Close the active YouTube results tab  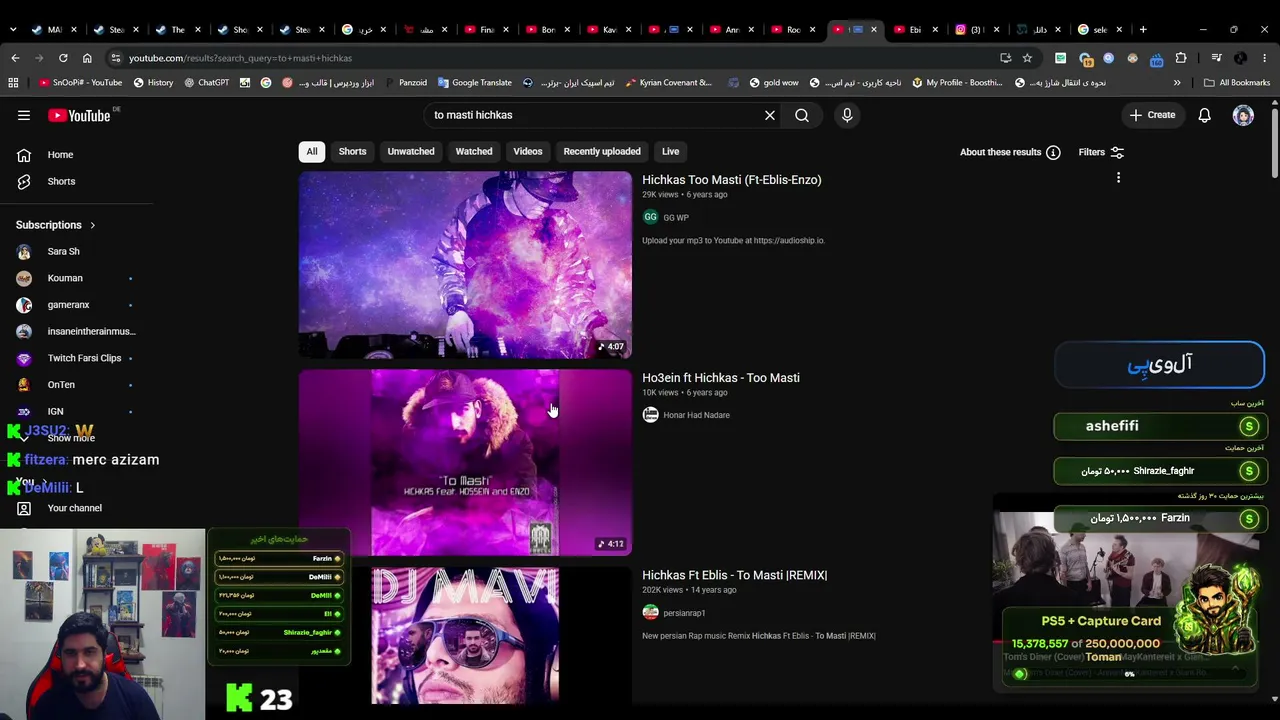point(873,29)
